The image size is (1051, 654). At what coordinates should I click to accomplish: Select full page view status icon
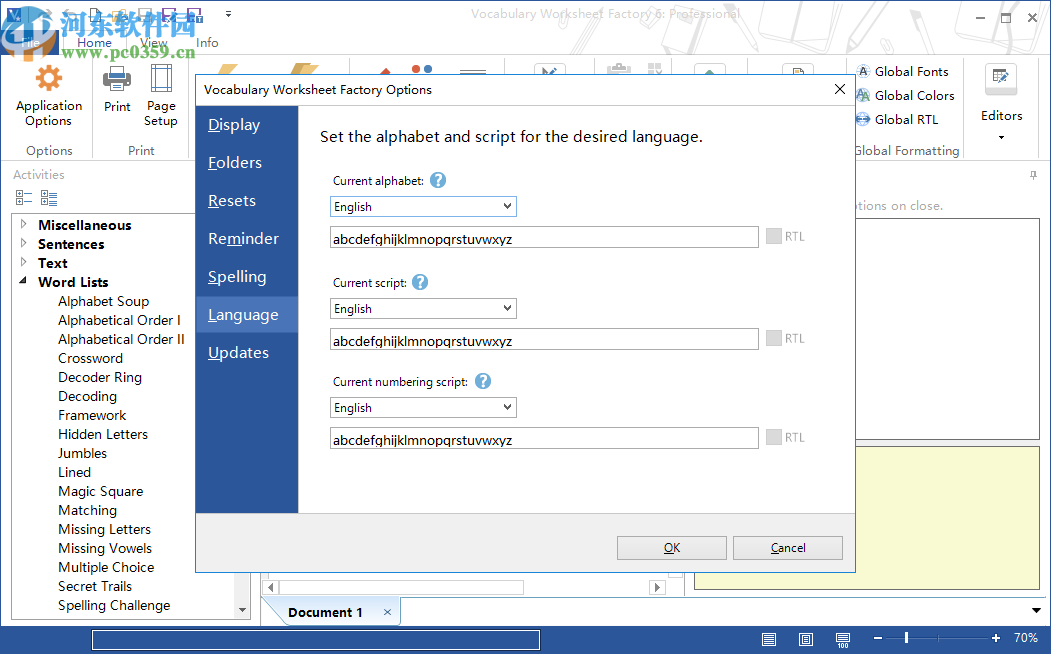(806, 639)
